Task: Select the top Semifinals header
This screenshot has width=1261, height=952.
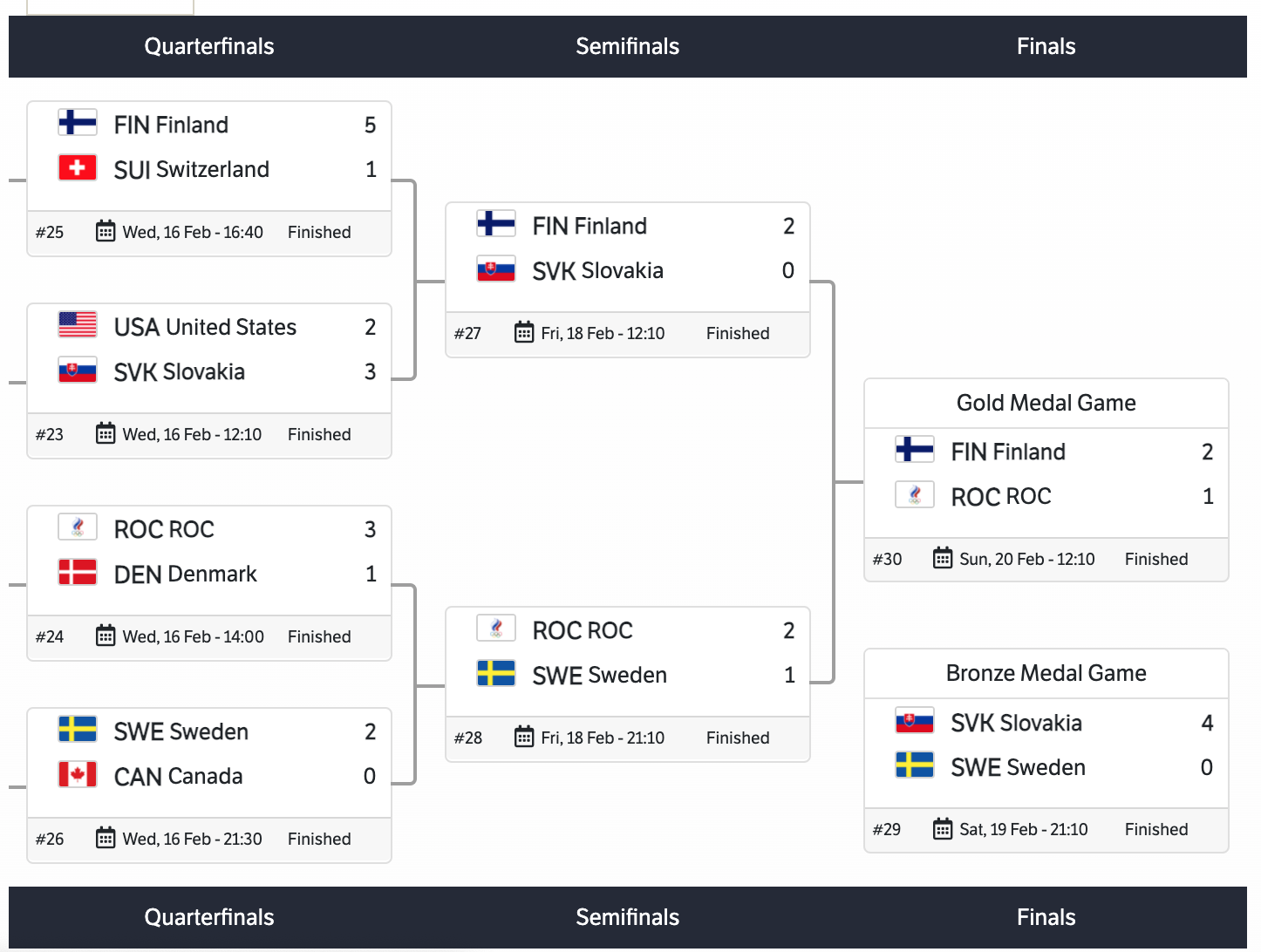Action: [628, 46]
